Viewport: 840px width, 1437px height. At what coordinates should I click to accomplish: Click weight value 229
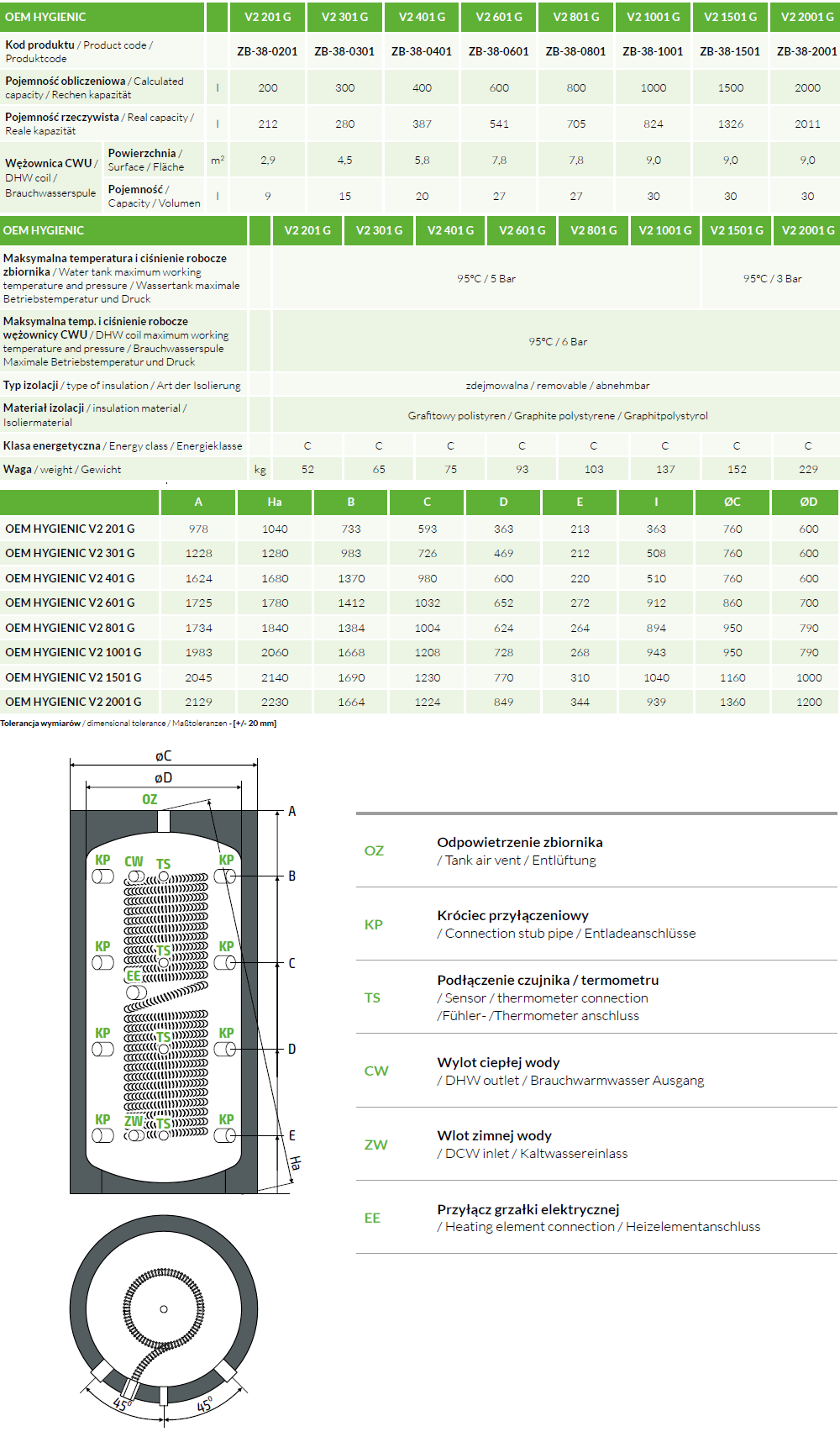(808, 470)
